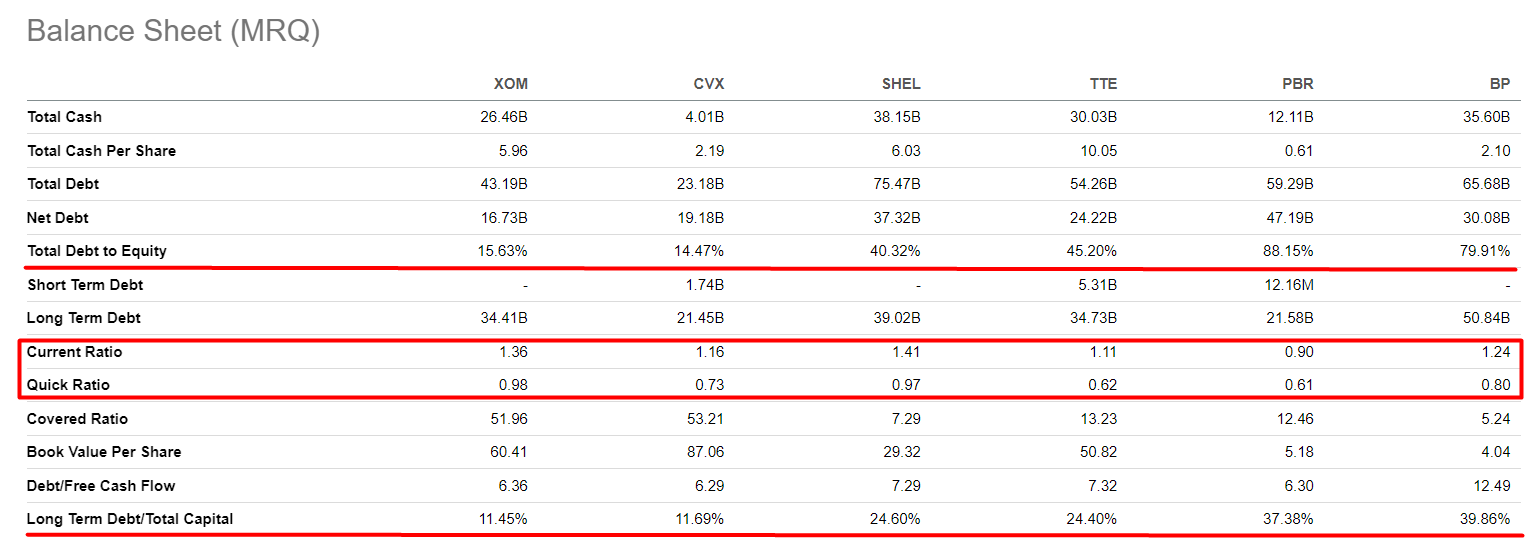Select the Quick Ratio row label

(68, 385)
